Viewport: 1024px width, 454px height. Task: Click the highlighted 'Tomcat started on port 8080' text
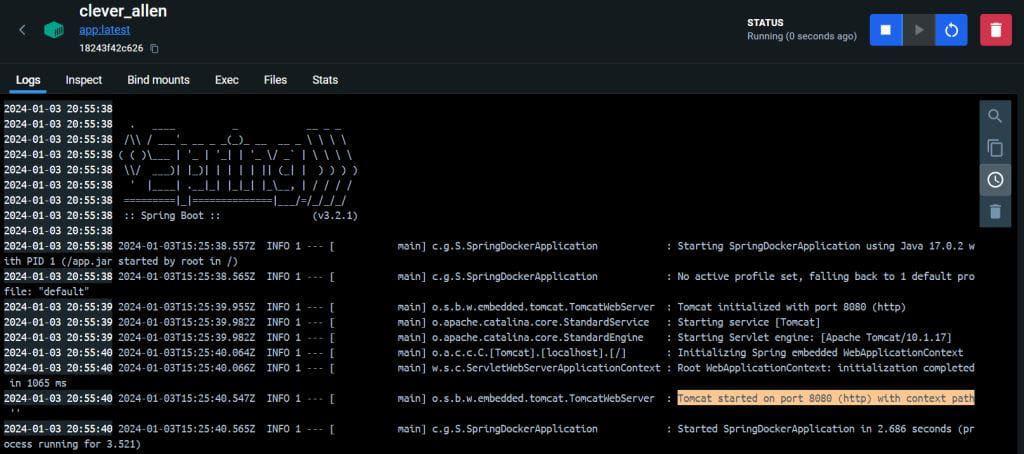coord(825,398)
